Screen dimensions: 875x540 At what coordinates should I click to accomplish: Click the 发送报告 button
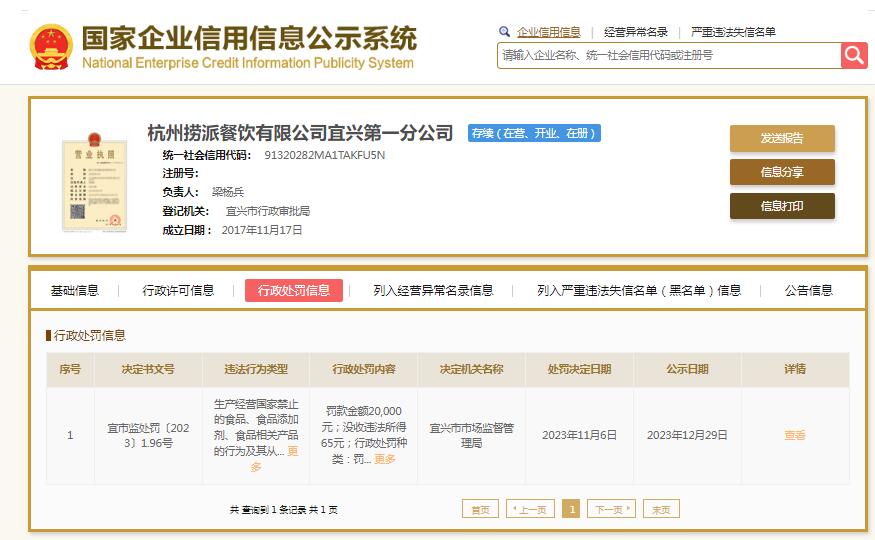coord(782,138)
